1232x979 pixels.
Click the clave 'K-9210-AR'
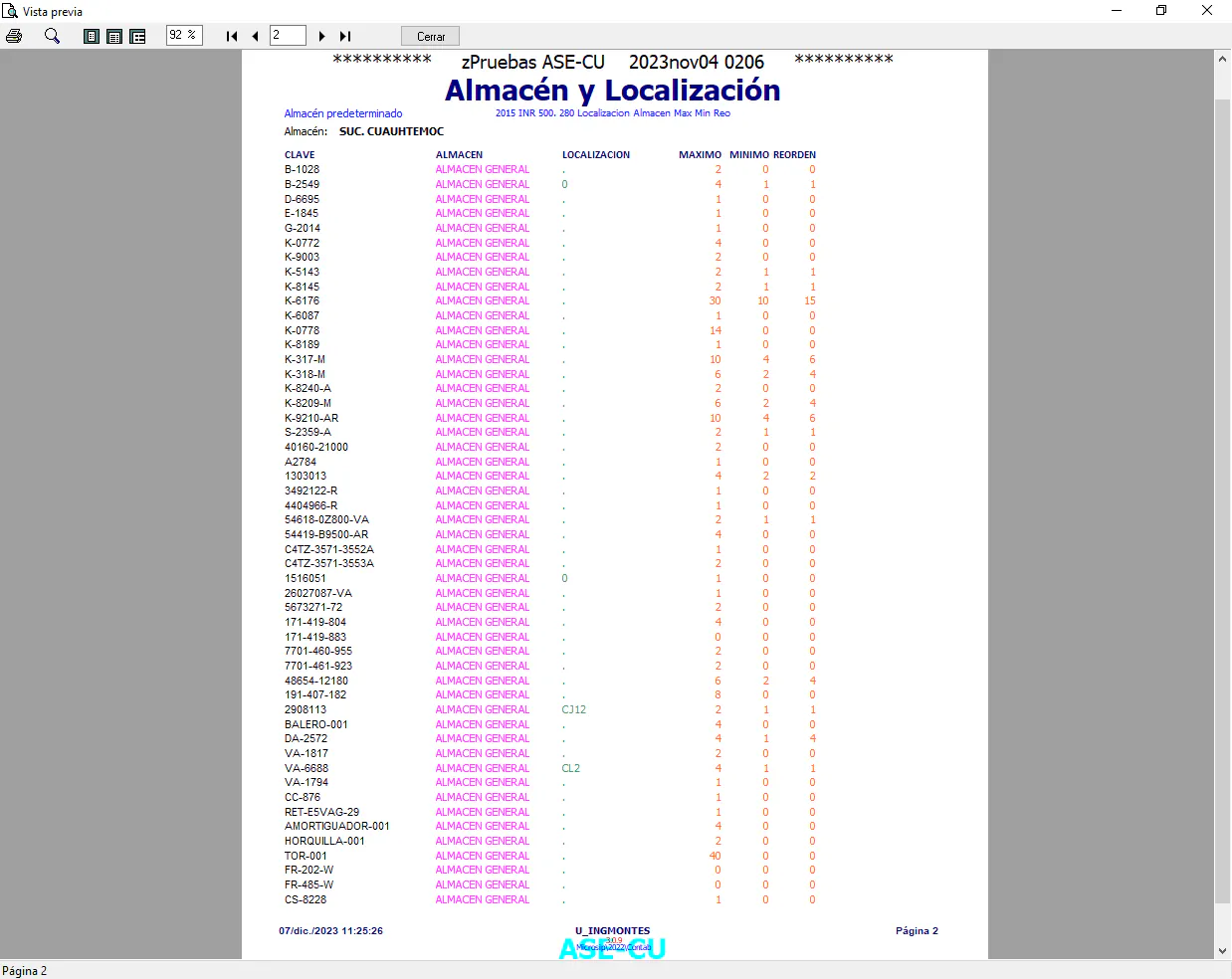tap(311, 418)
